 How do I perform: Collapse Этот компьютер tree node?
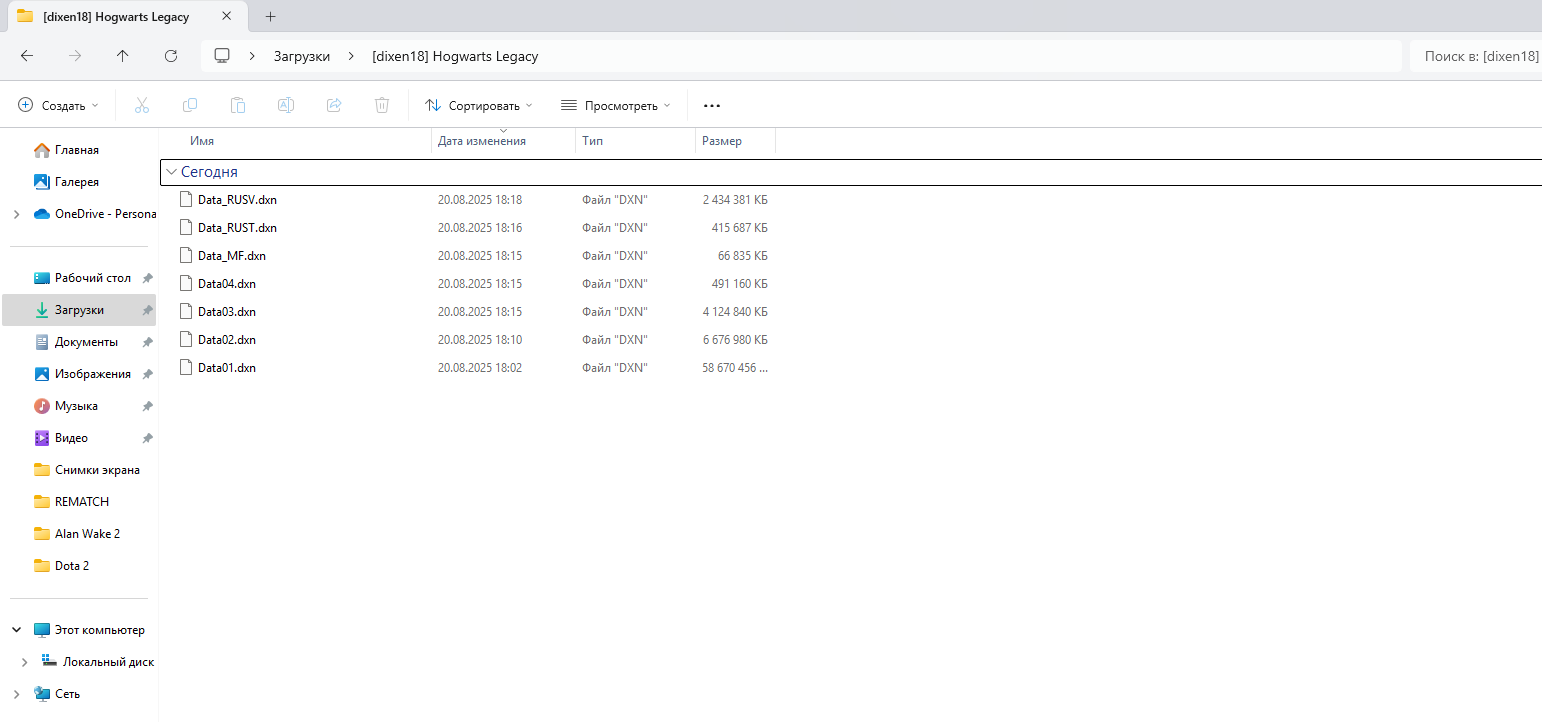[x=16, y=630]
